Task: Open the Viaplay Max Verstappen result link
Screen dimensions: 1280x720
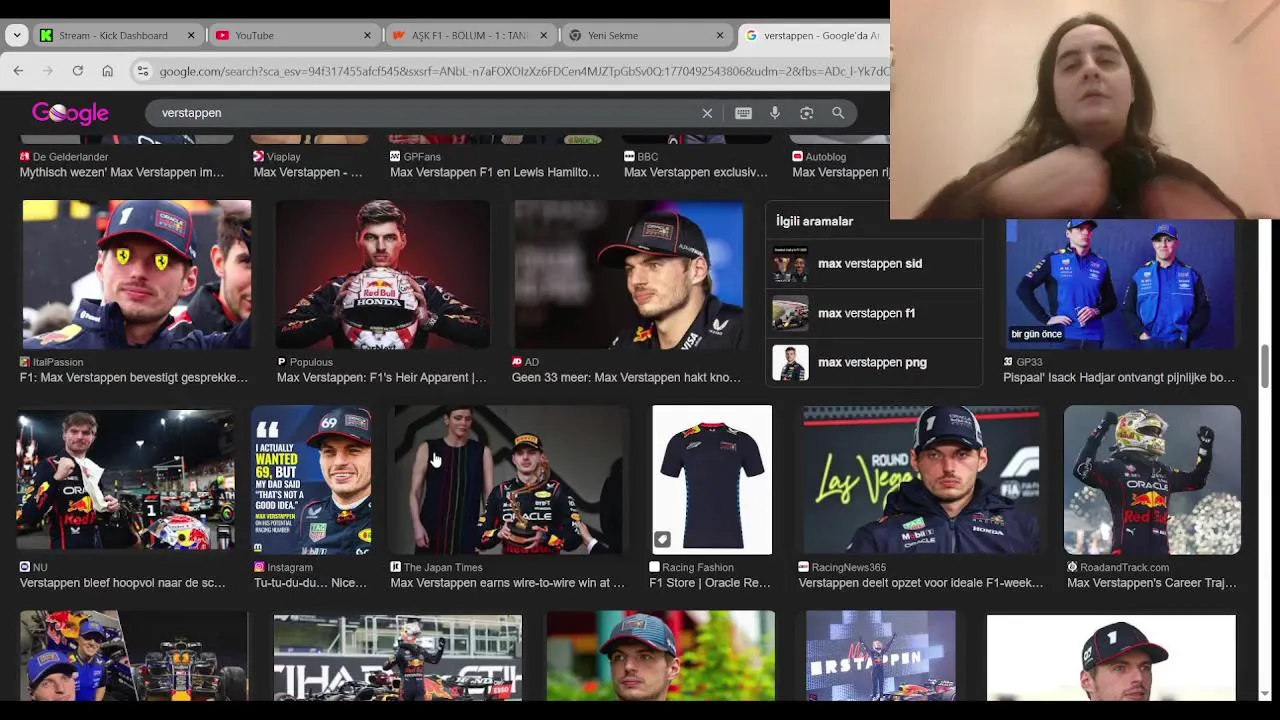Action: 308,172
